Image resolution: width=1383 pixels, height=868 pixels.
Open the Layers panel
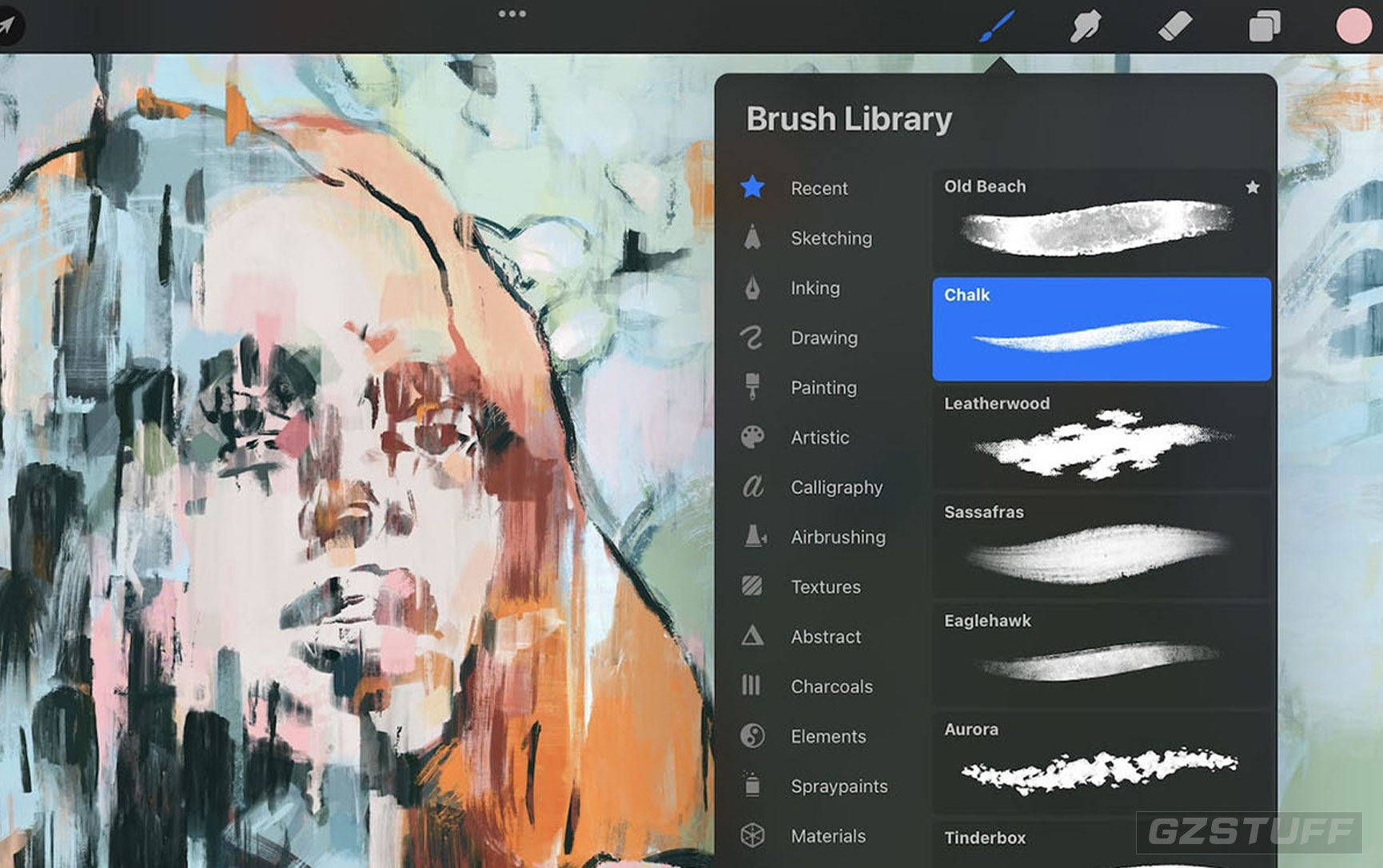tap(1264, 26)
